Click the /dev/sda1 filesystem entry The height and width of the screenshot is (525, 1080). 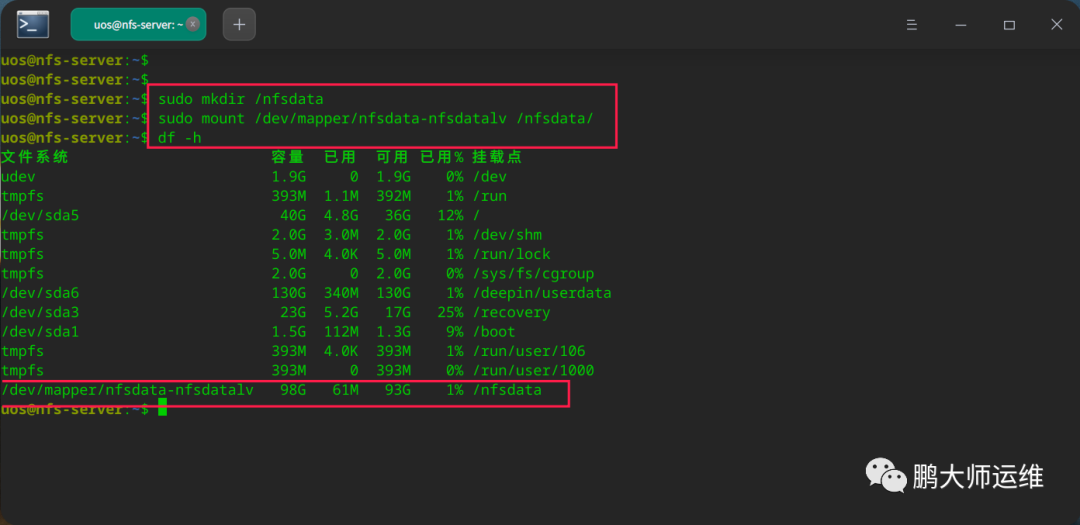click(40, 332)
